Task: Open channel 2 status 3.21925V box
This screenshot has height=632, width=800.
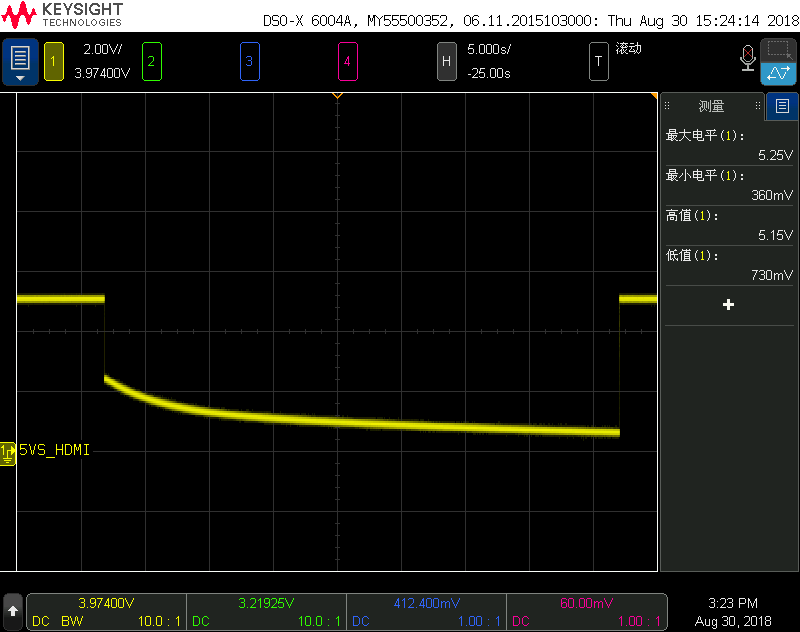Action: [266, 612]
